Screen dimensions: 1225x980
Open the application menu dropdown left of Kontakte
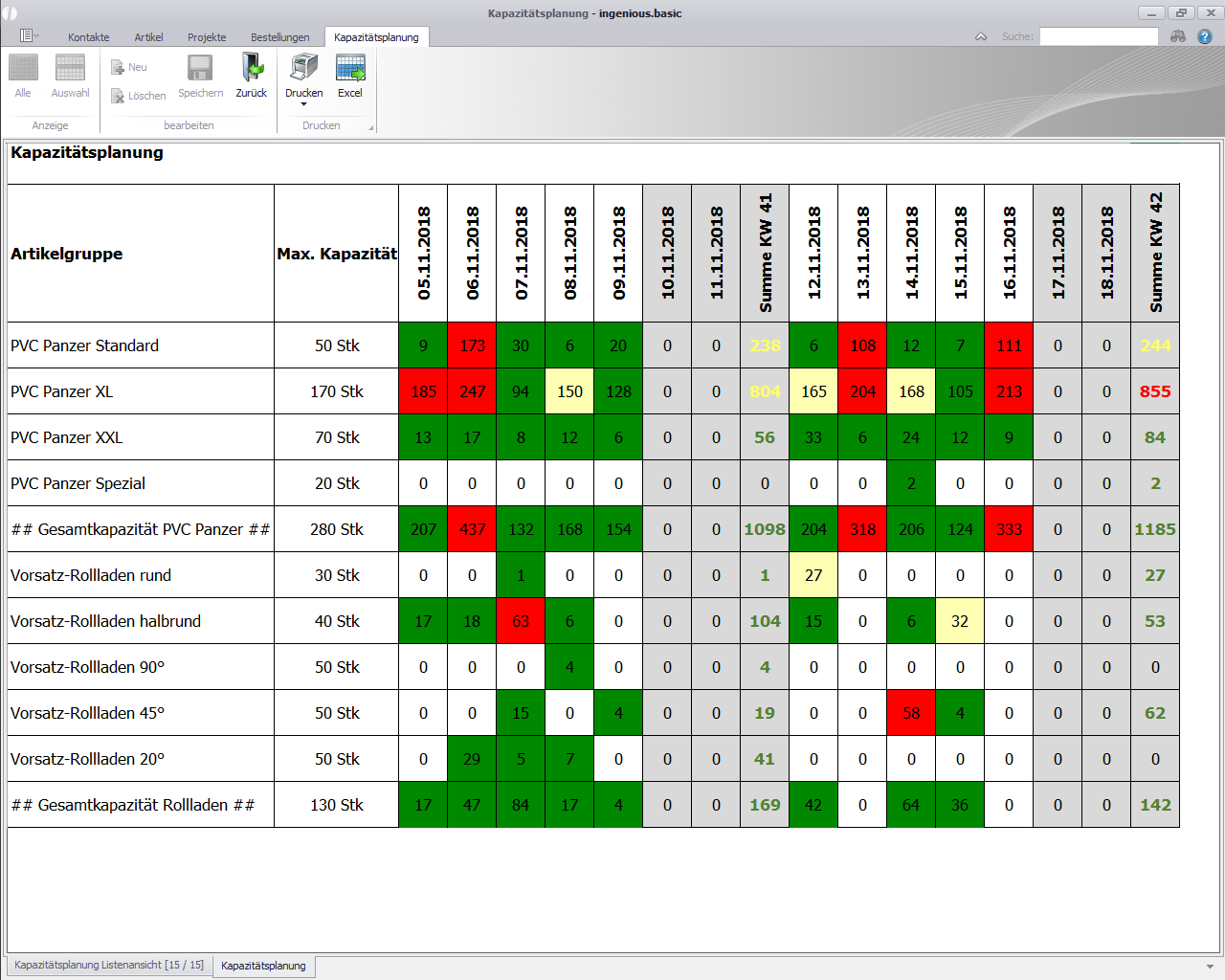click(x=29, y=35)
